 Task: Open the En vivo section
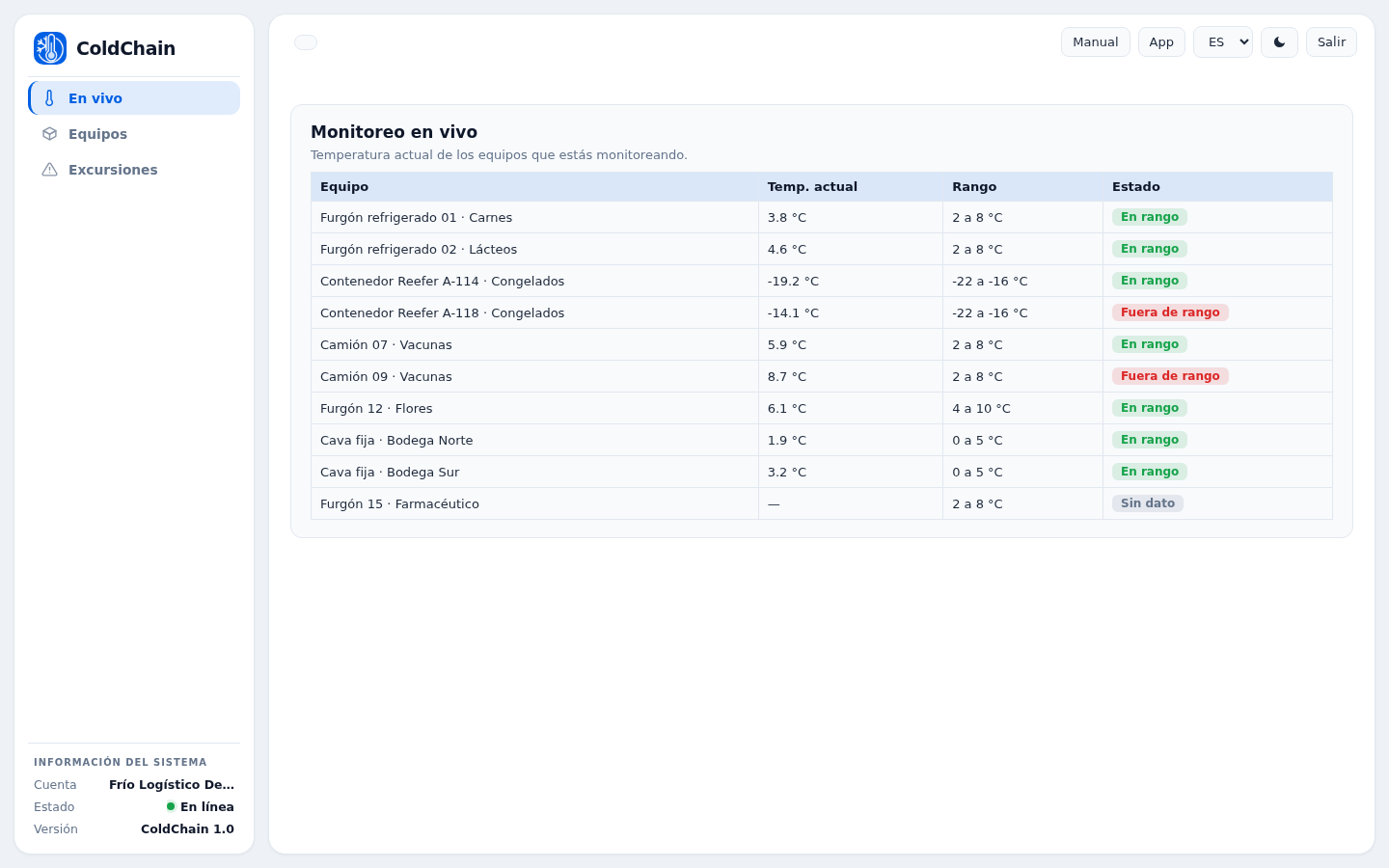coord(134,98)
